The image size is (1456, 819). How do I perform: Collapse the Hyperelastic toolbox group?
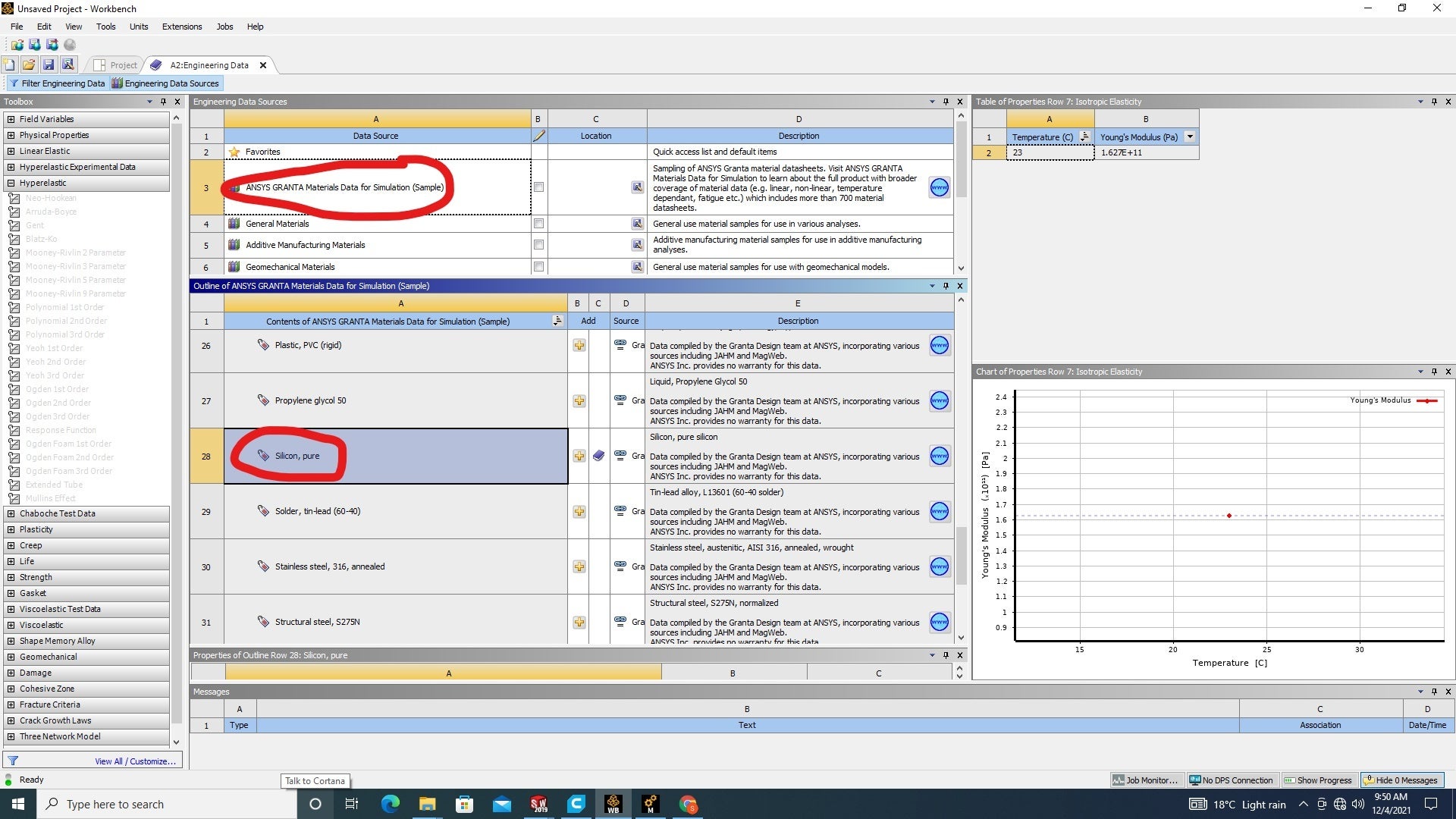(x=11, y=183)
